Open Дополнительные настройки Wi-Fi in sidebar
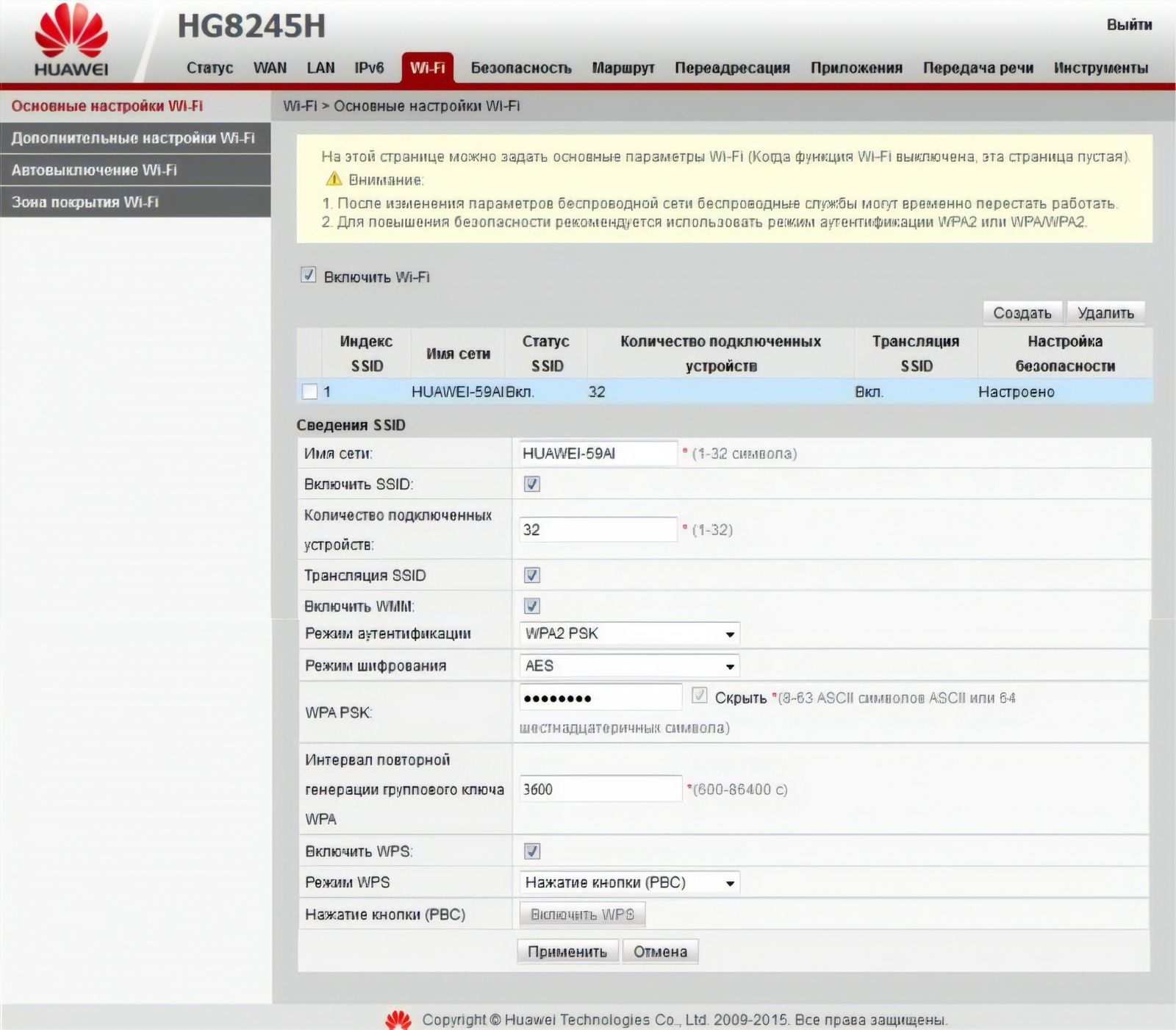The height and width of the screenshot is (1030, 1176). [135, 138]
